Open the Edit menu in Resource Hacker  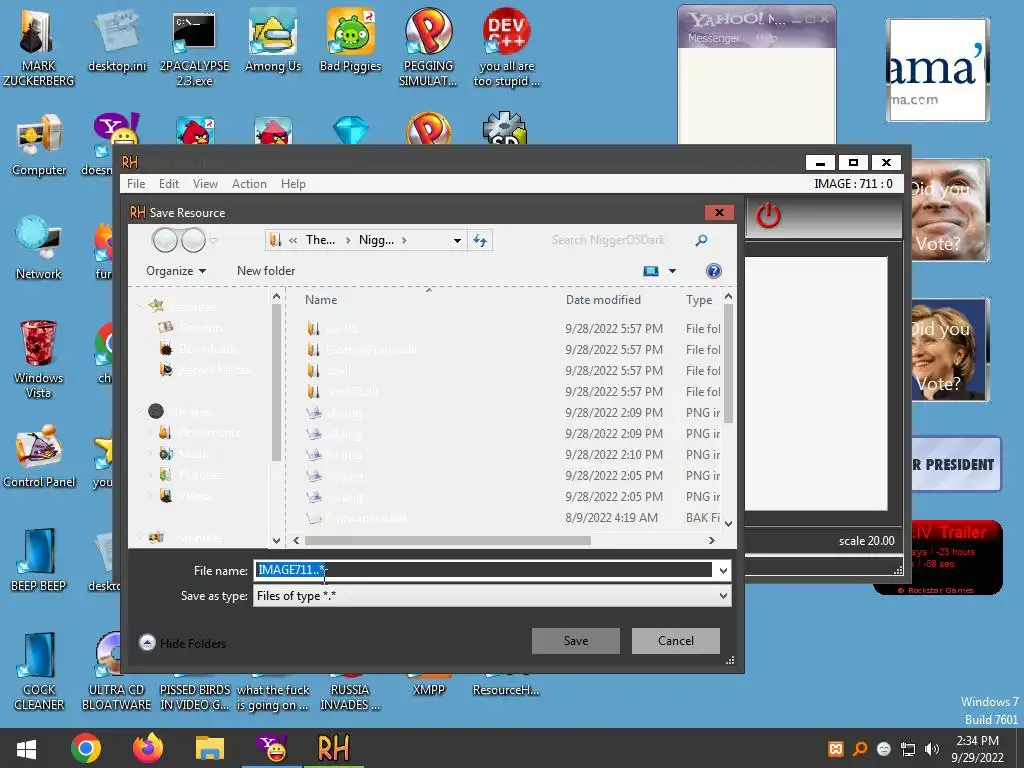point(168,184)
